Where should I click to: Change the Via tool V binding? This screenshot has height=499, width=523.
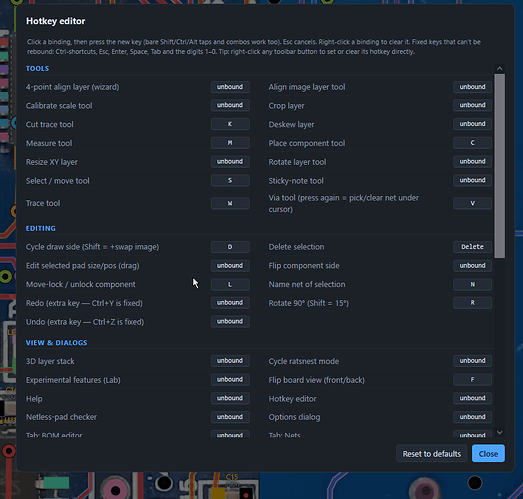[472, 203]
